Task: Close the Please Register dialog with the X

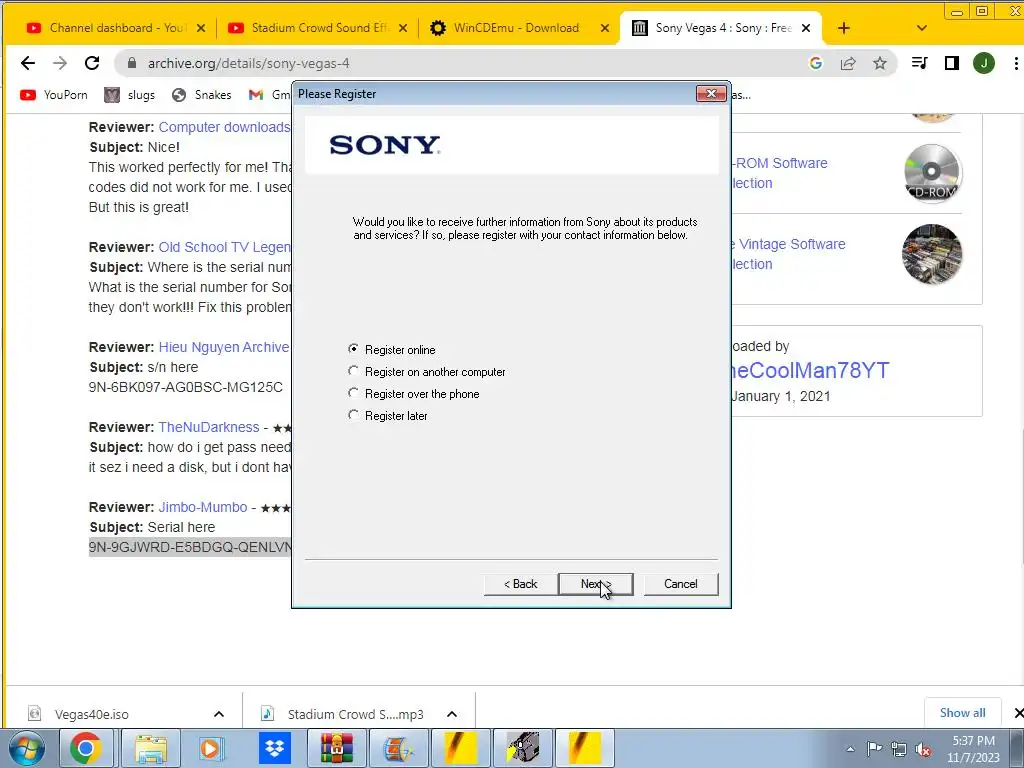Action: pos(711,94)
